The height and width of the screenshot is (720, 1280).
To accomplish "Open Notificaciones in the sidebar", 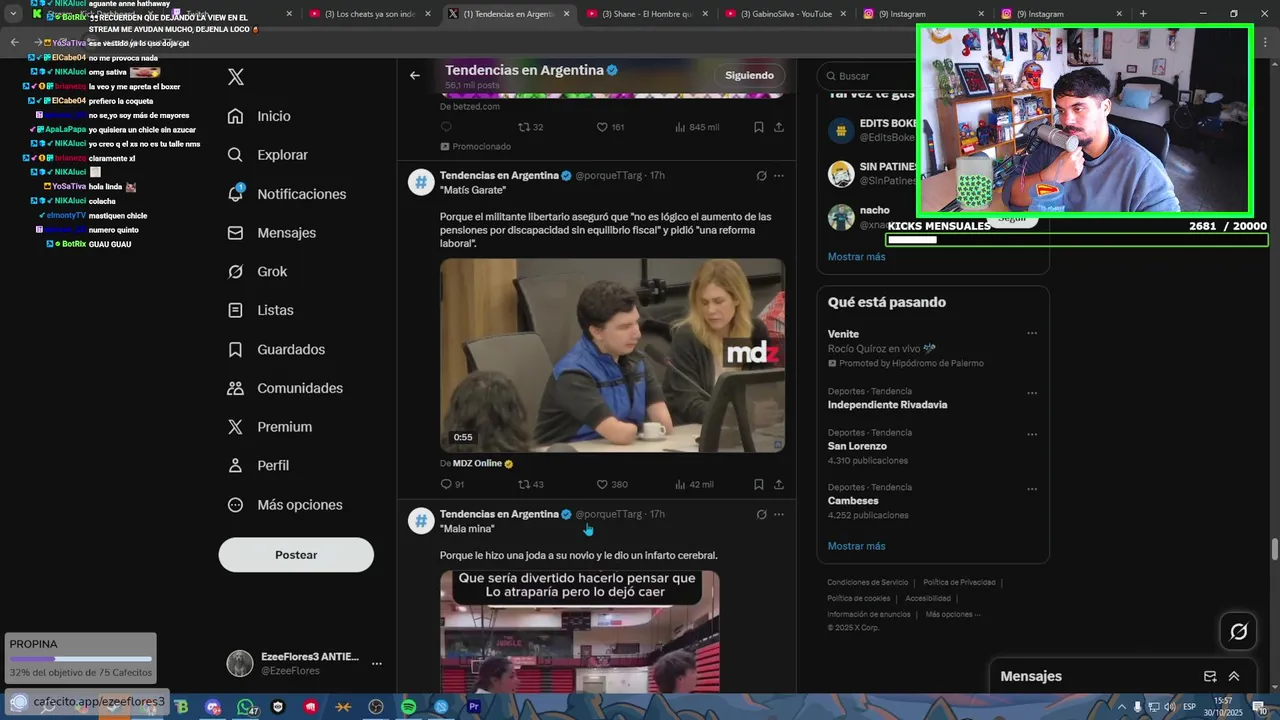I will [286, 194].
